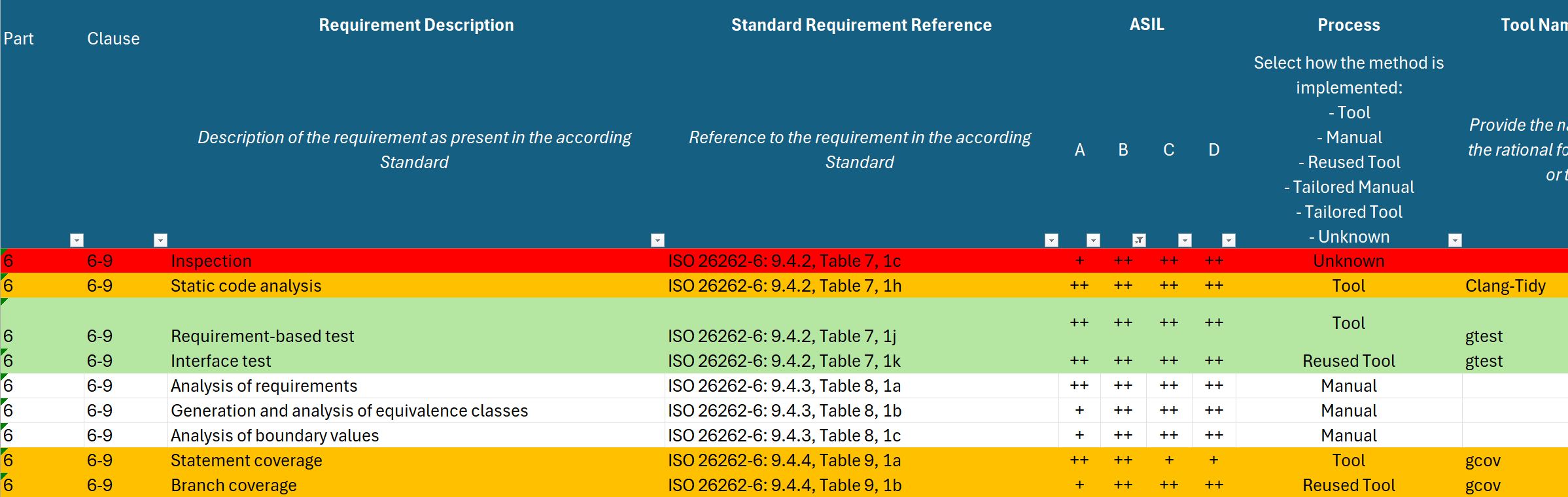
Task: Select the ASIL 'D' sub-header letter
Action: (1214, 150)
